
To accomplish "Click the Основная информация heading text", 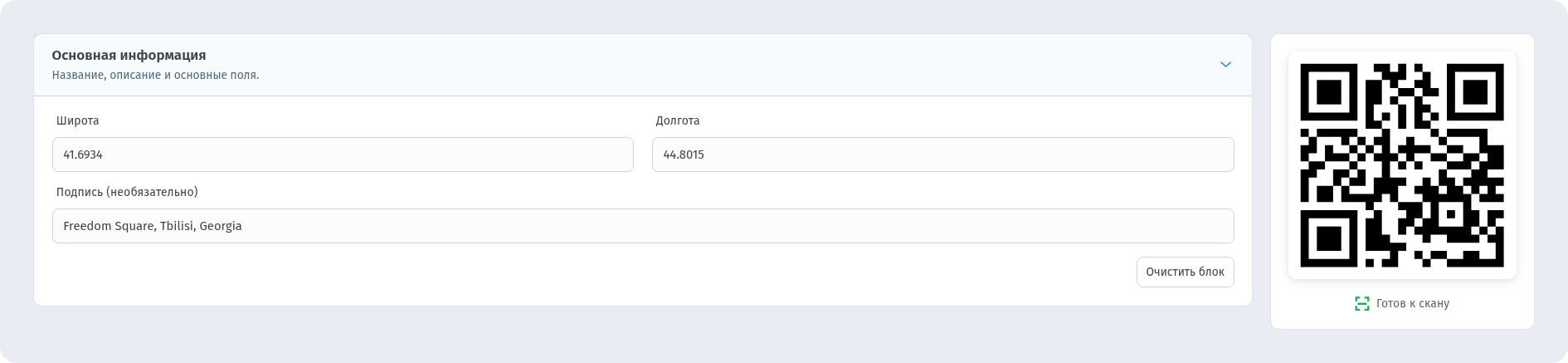I will coord(129,55).
